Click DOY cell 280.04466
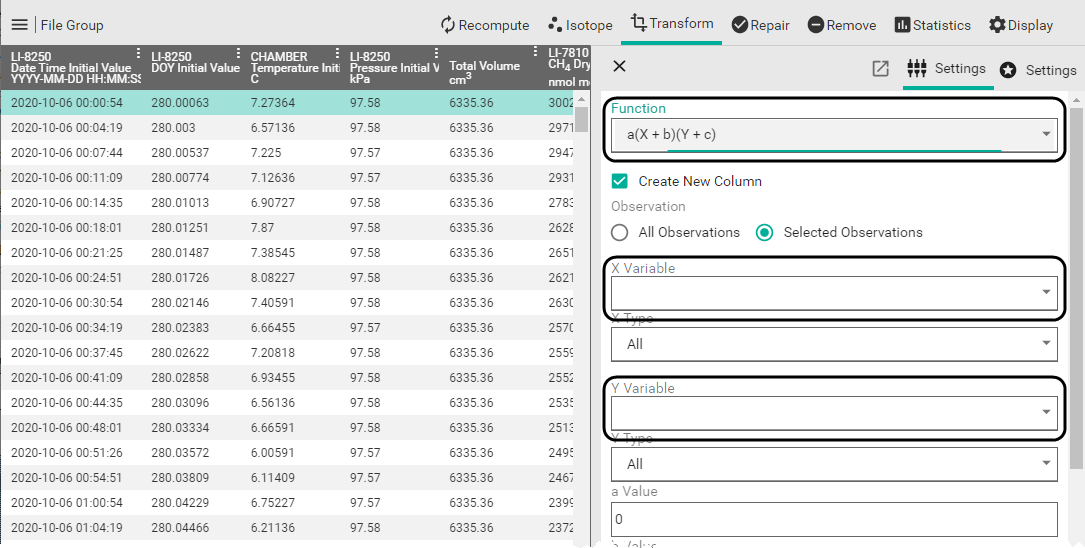The width and height of the screenshot is (1085, 548). [x=180, y=527]
